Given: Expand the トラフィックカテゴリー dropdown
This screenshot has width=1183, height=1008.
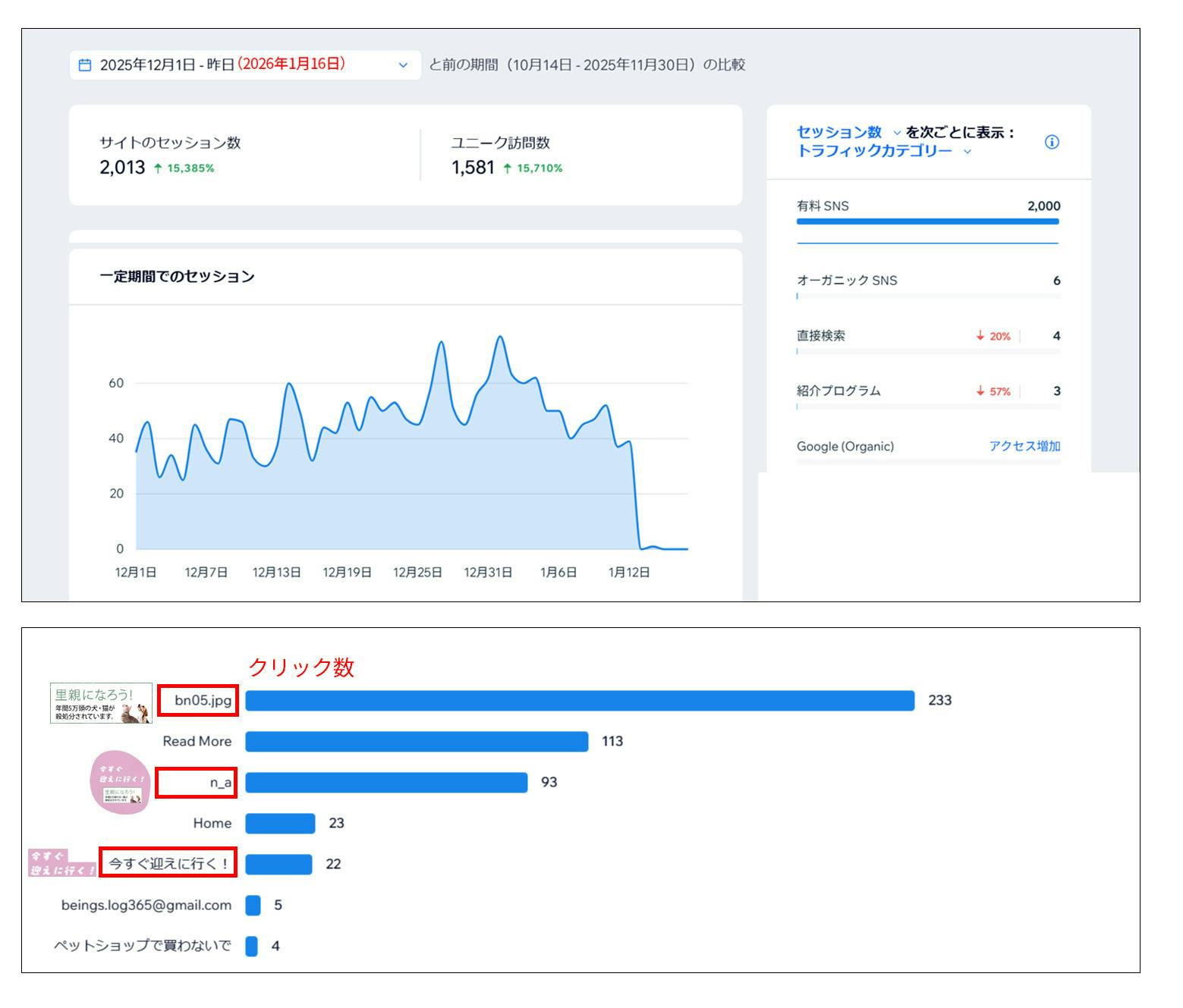Looking at the screenshot, I should 967,152.
